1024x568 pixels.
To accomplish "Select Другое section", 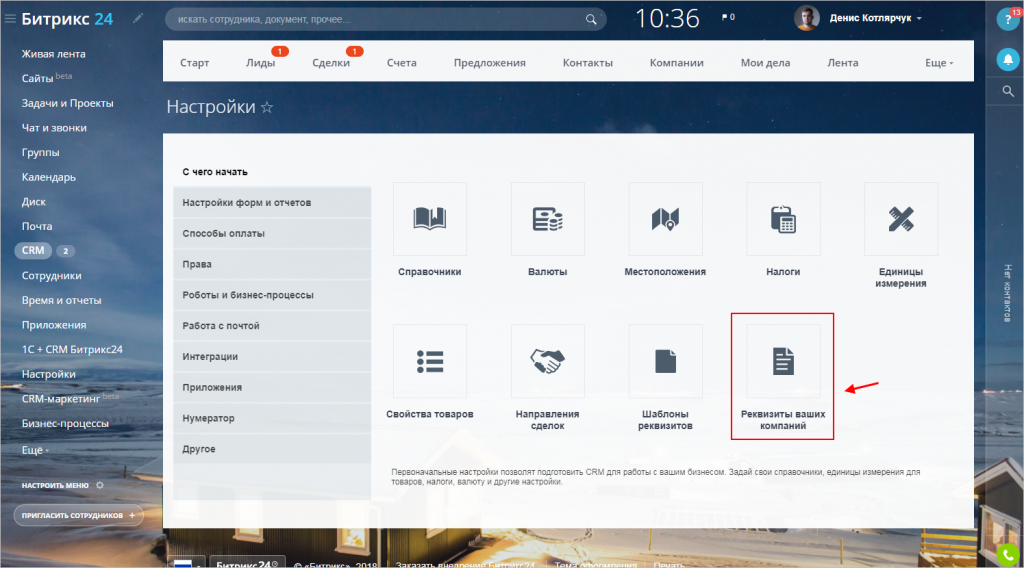I will [272, 449].
